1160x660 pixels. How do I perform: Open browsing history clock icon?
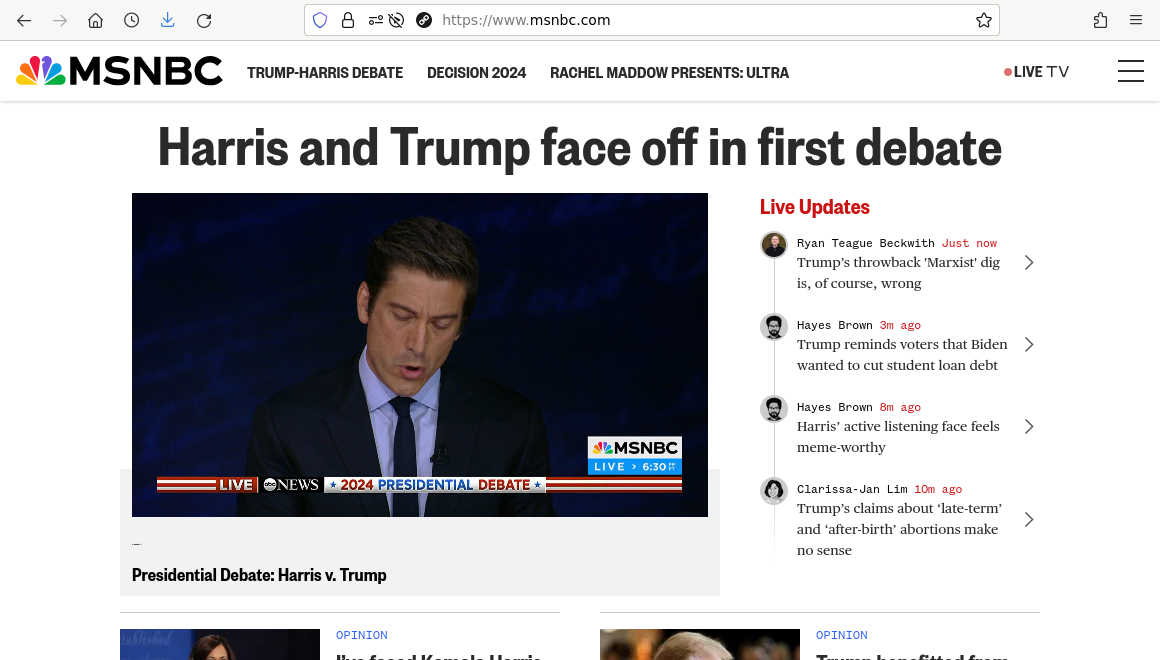point(132,20)
